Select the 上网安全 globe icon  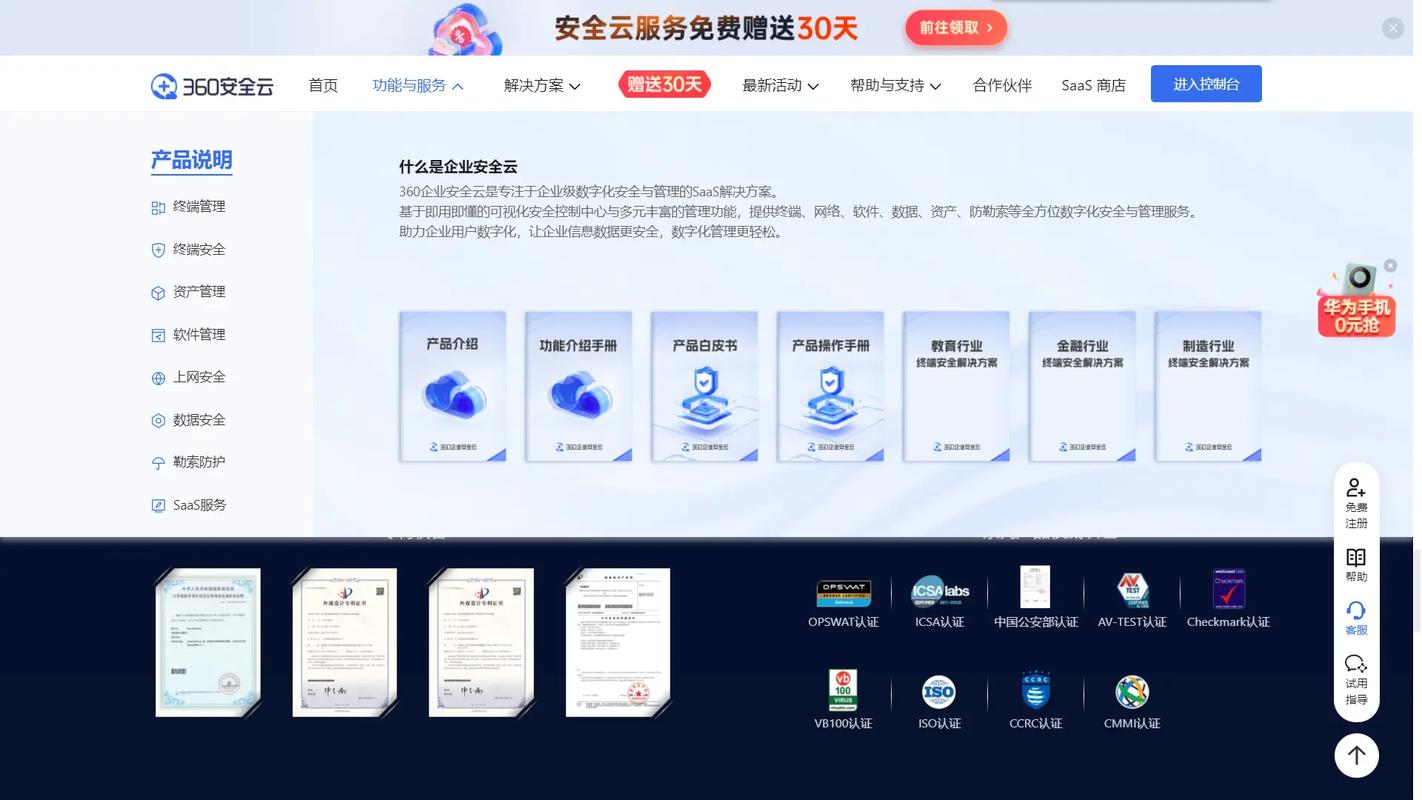(x=158, y=378)
